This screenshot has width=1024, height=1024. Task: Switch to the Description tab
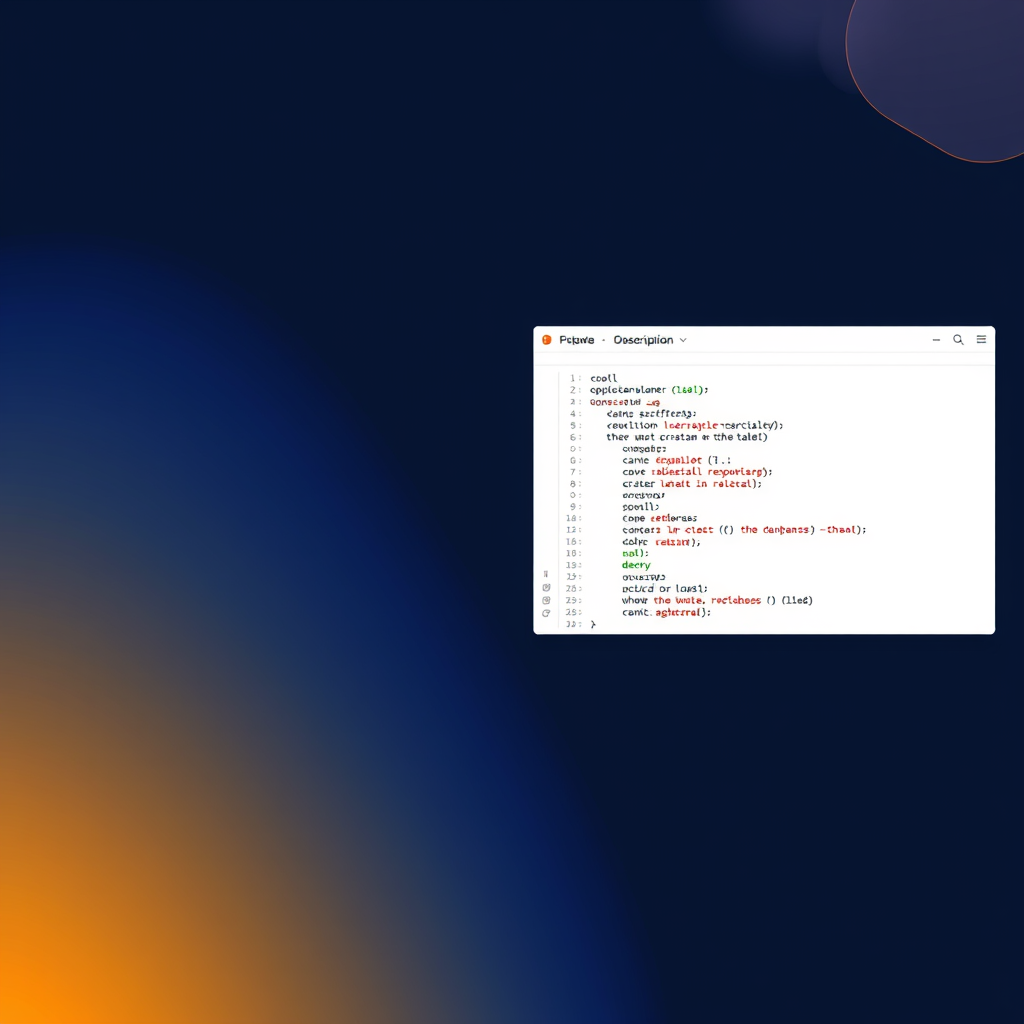[x=642, y=340]
